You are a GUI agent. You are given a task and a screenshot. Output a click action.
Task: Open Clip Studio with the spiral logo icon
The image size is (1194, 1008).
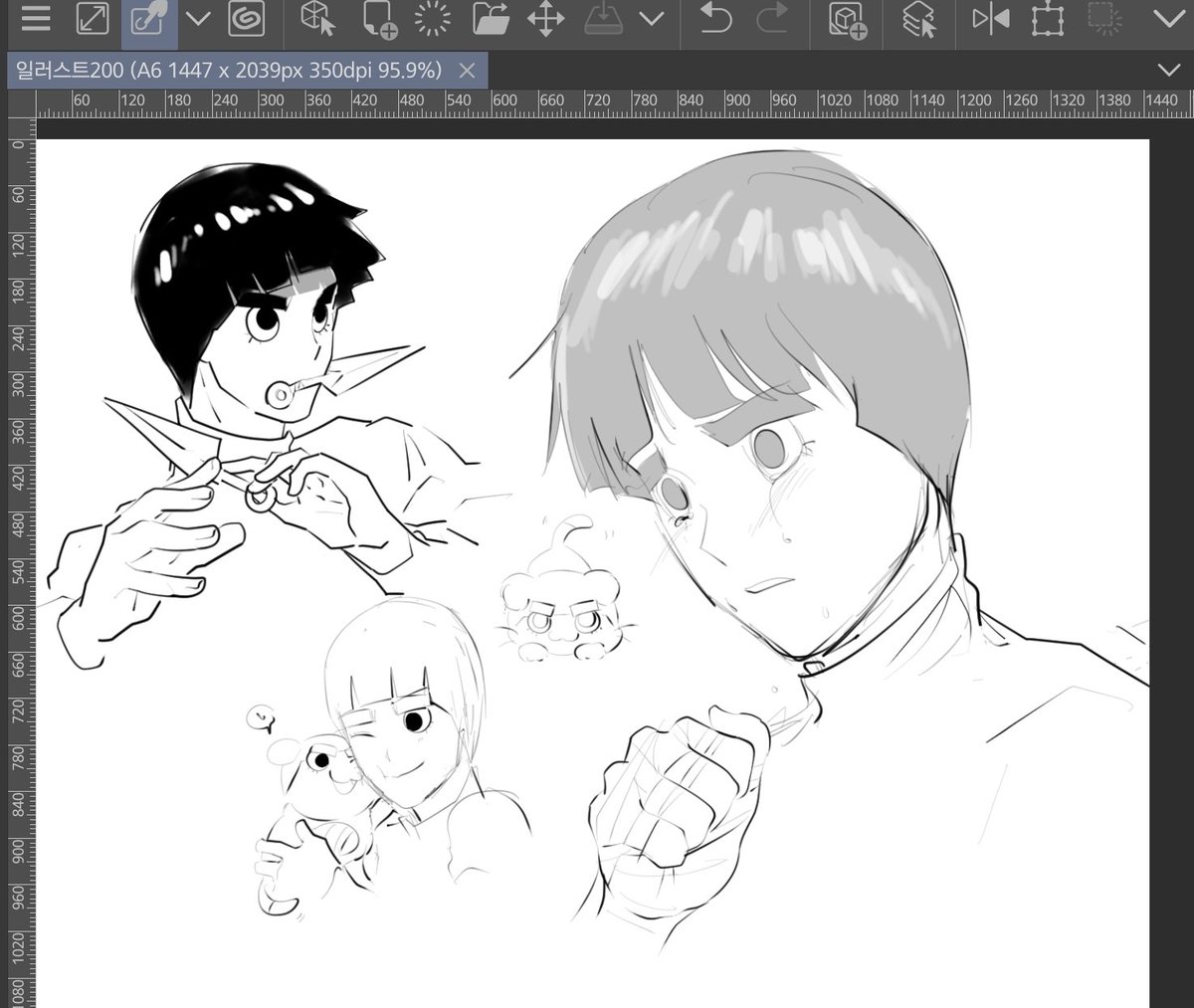click(245, 19)
